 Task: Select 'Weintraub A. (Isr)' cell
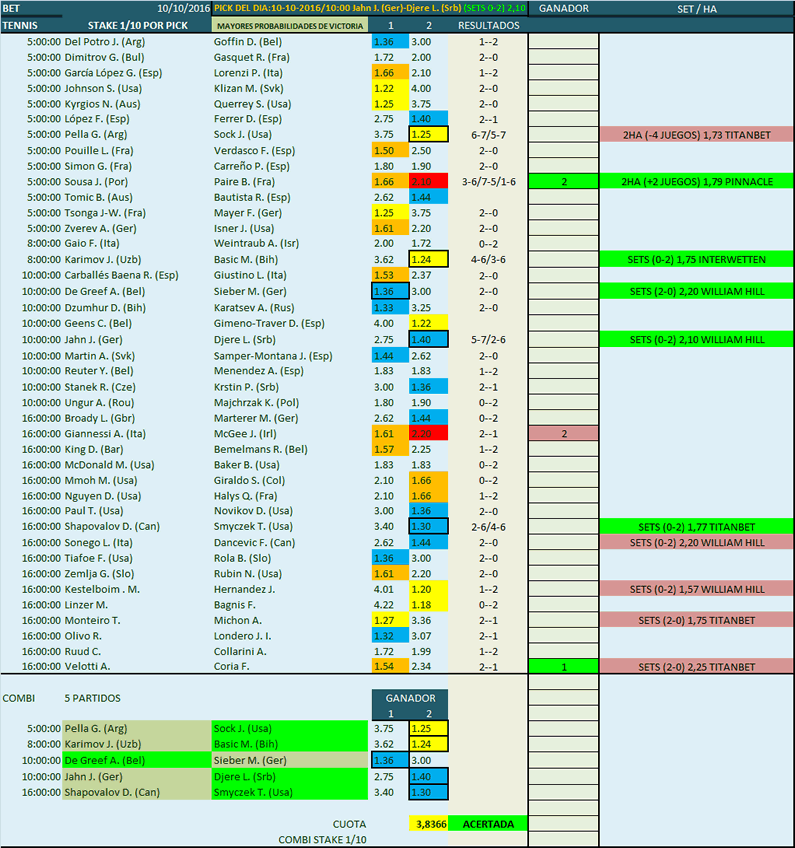click(x=256, y=243)
